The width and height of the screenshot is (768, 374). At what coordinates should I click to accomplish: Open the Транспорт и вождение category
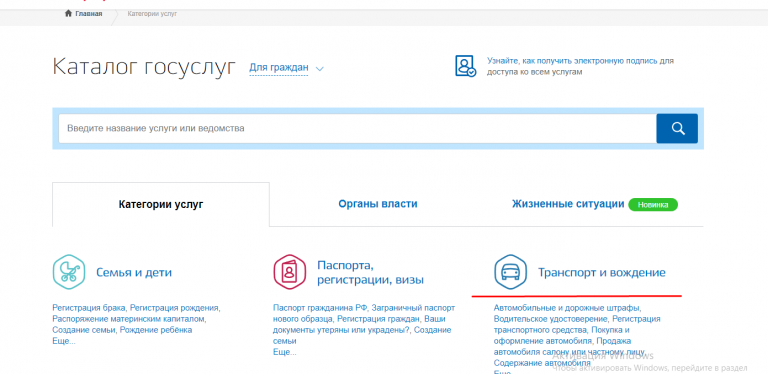(601, 273)
